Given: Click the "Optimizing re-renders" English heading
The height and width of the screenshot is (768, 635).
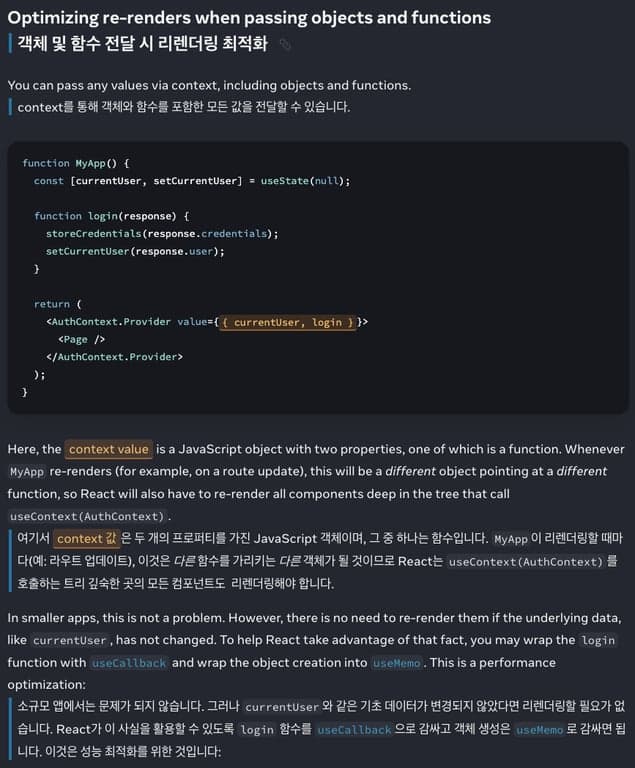Looking at the screenshot, I should click(x=249, y=17).
